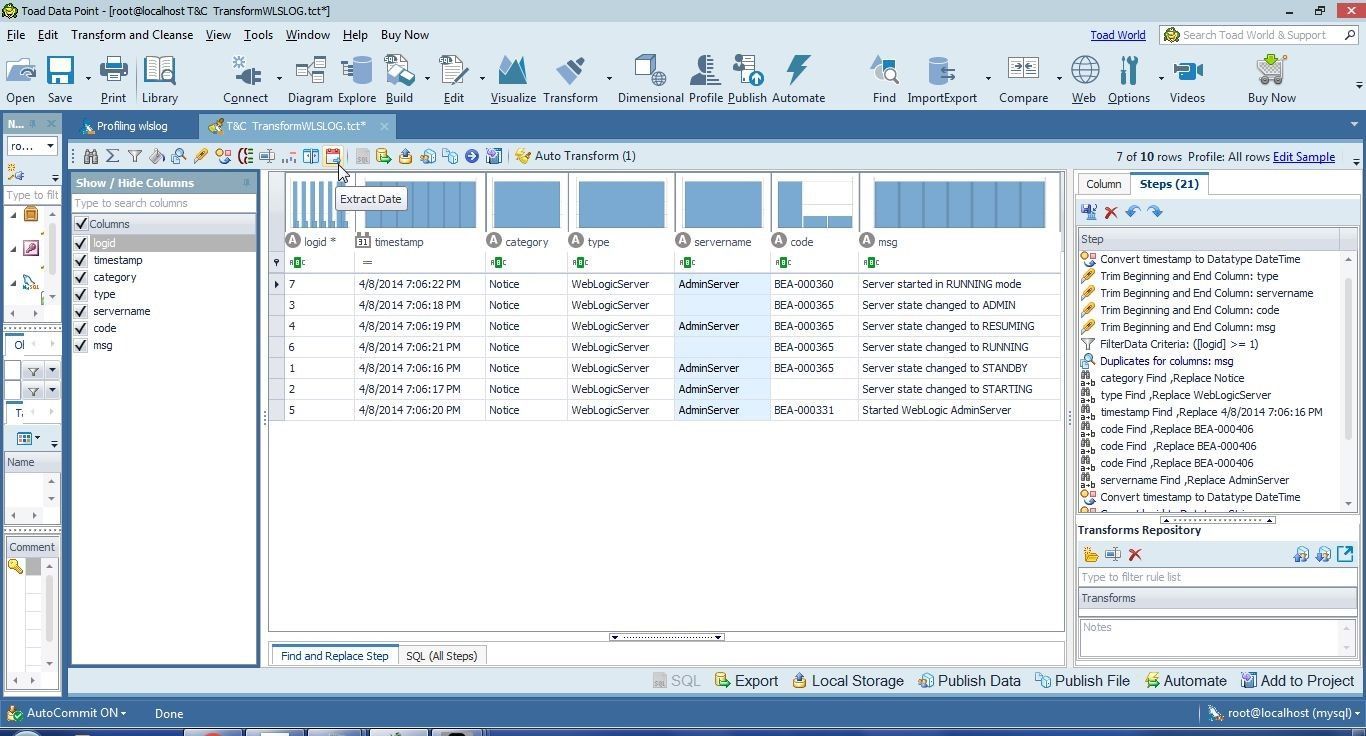1366x736 pixels.
Task: Click the Edit Sample link
Action: coord(1303,157)
